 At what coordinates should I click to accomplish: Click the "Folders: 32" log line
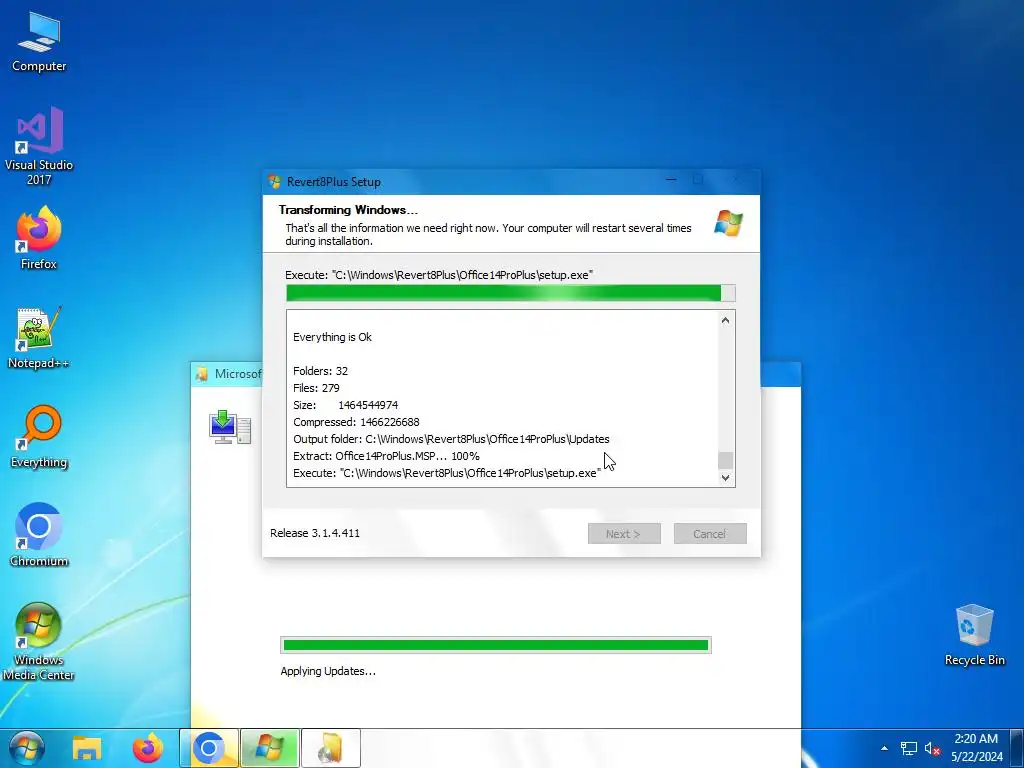click(321, 371)
